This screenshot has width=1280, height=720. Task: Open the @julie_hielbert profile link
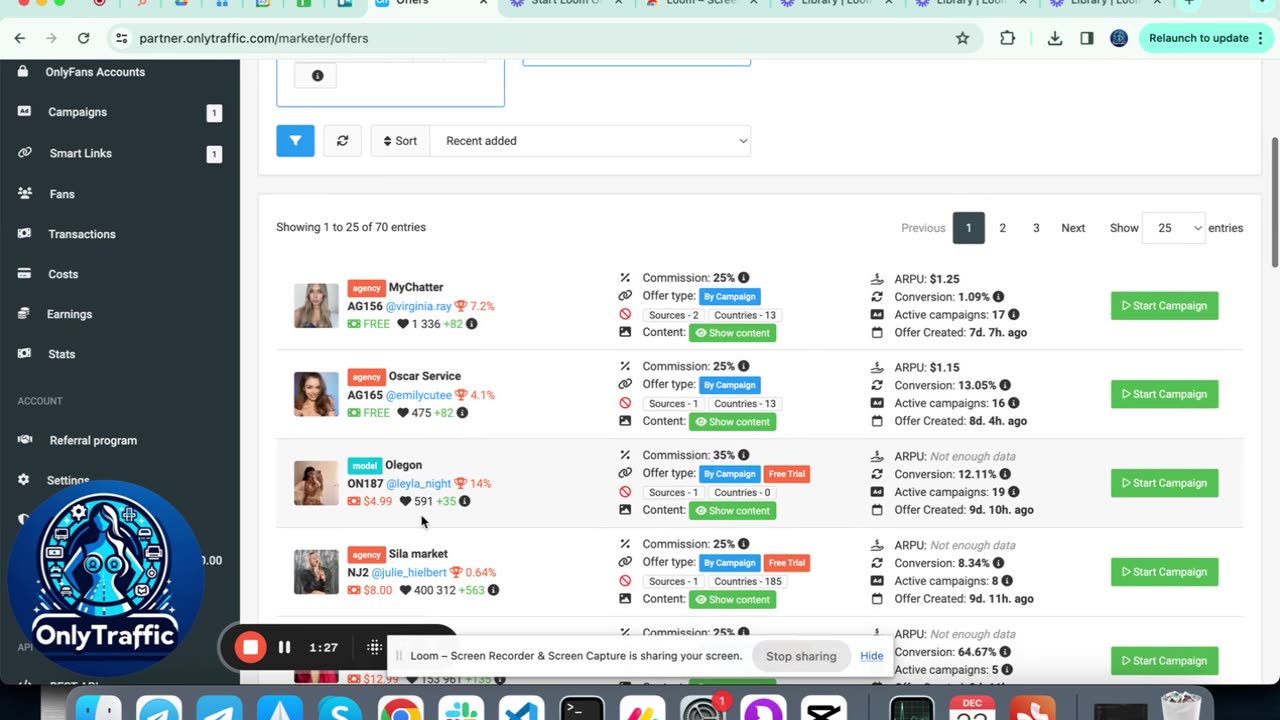[x=409, y=573]
